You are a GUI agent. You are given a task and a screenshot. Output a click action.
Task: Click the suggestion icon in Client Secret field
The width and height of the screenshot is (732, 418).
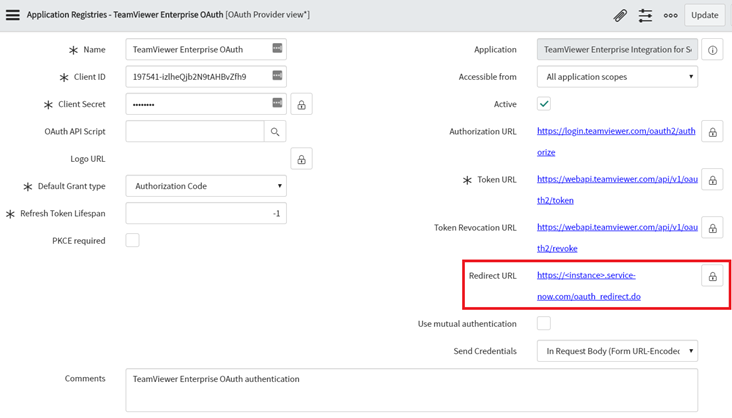point(277,103)
